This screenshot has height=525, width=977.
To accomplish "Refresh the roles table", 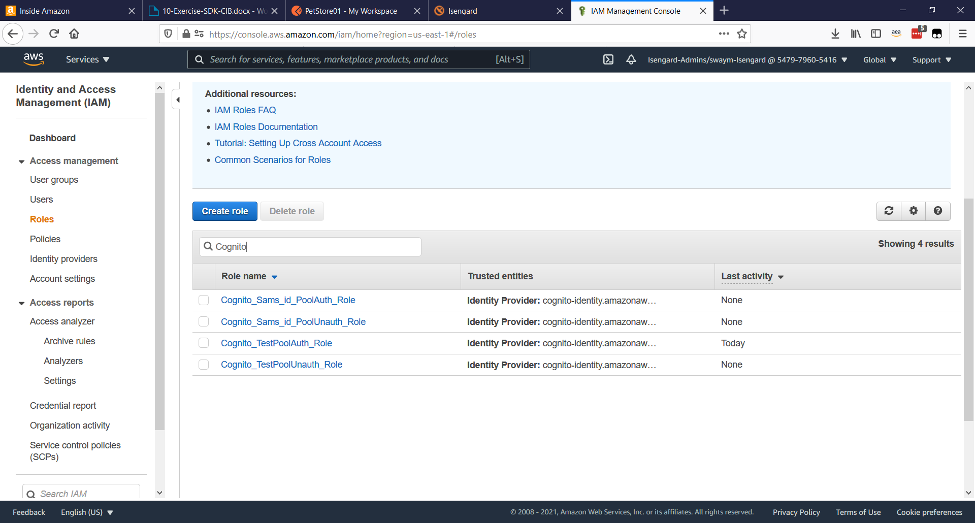I will point(889,211).
